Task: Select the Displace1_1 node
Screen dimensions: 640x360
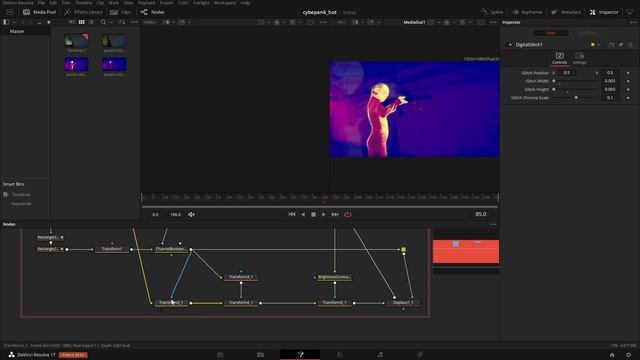Action: (x=403, y=303)
